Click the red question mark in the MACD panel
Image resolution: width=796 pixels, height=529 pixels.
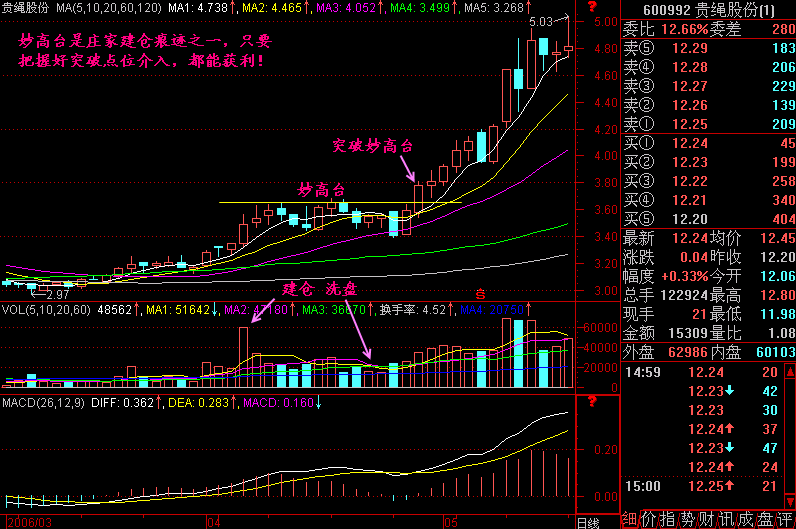point(591,401)
